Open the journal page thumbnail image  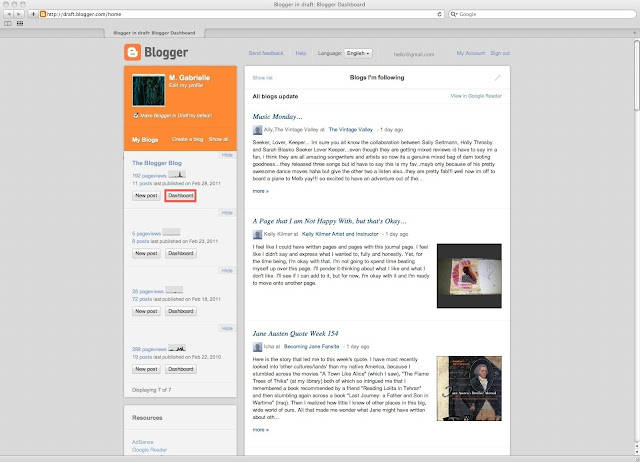pyautogui.click(x=469, y=276)
